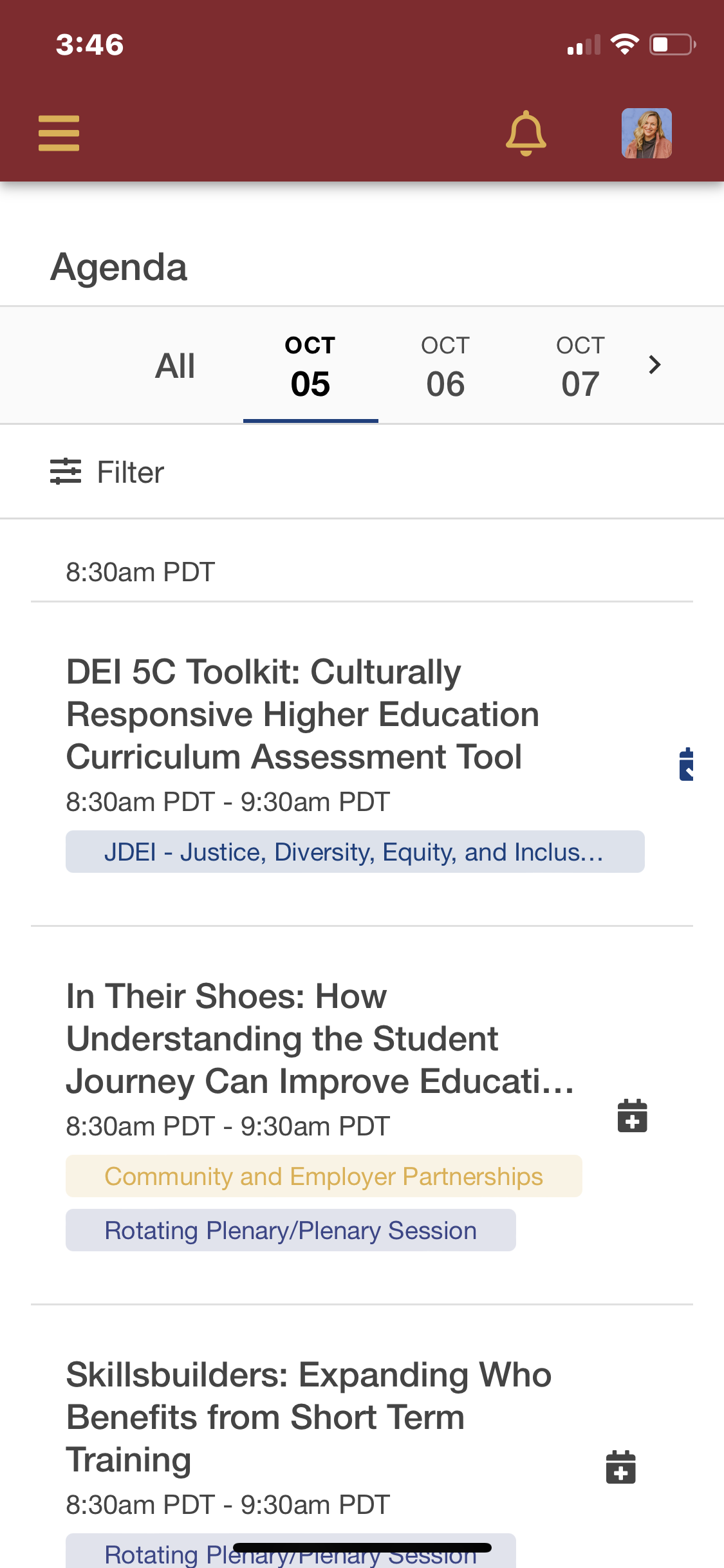Select the All agenda tab
Image resolution: width=724 pixels, height=1568 pixels.
pyautogui.click(x=175, y=366)
